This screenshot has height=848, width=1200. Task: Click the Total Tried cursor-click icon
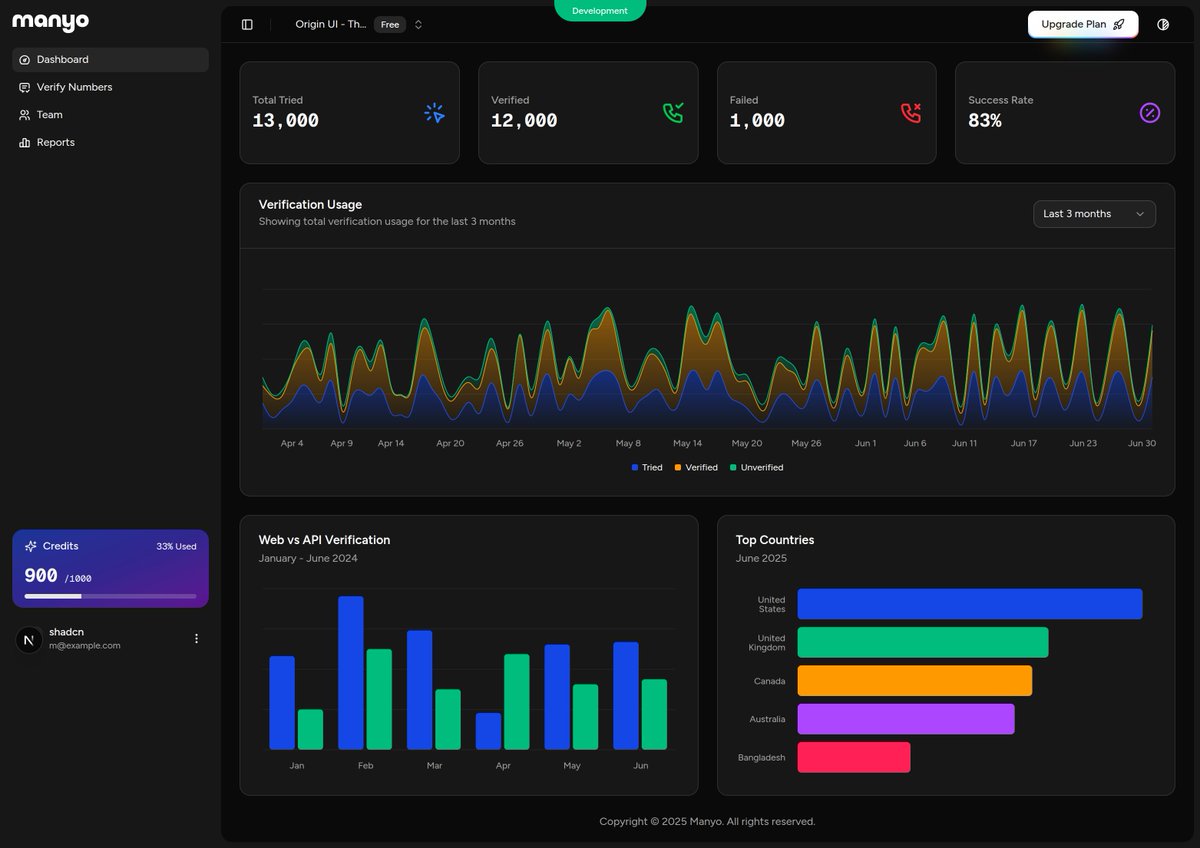point(434,113)
